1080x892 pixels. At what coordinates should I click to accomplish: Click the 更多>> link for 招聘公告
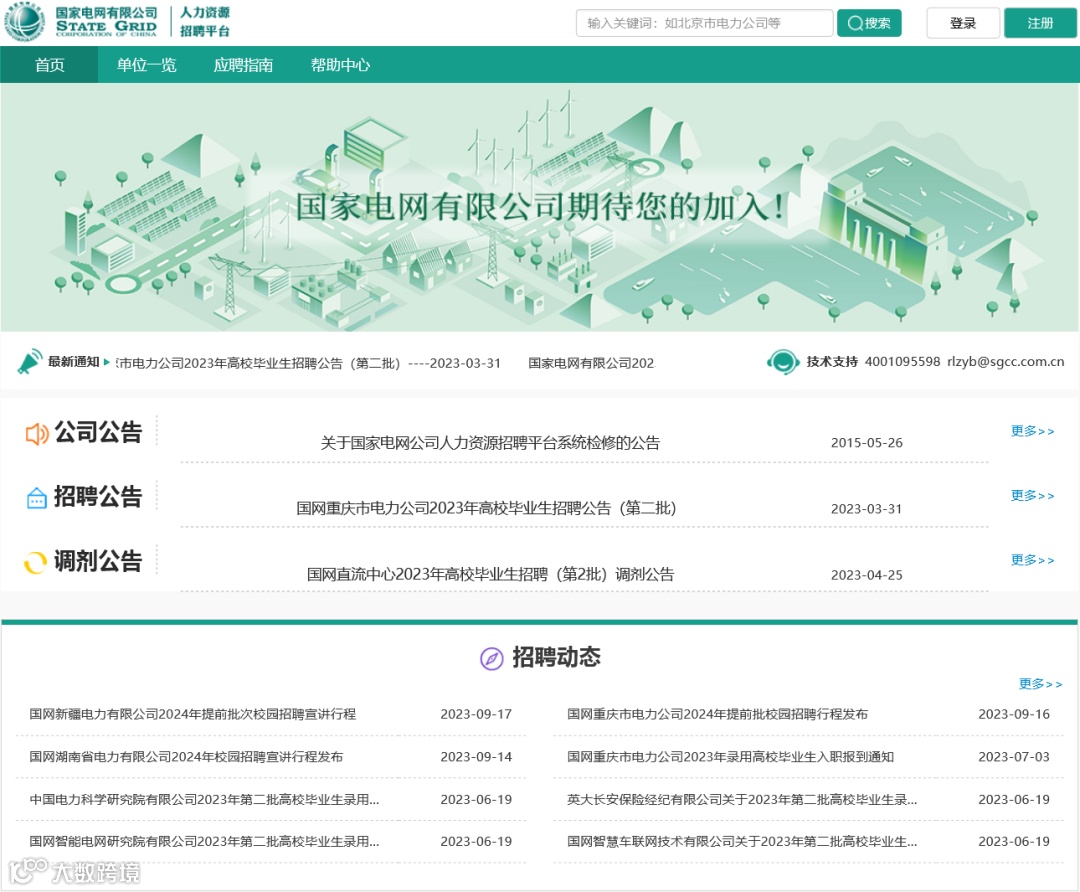(x=1032, y=496)
